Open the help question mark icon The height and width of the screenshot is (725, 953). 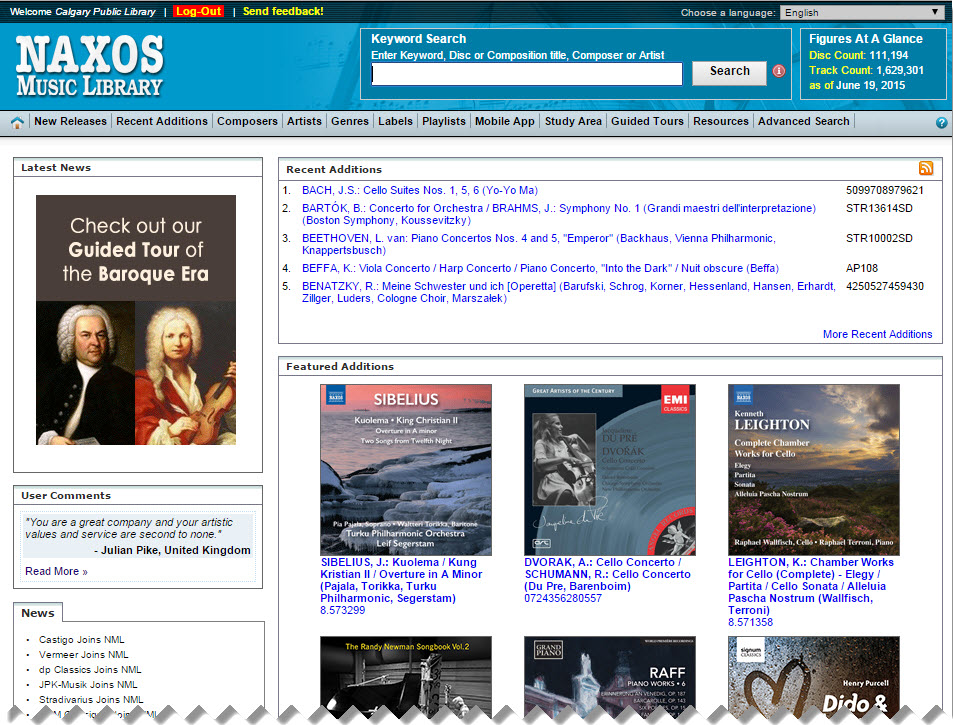(941, 122)
